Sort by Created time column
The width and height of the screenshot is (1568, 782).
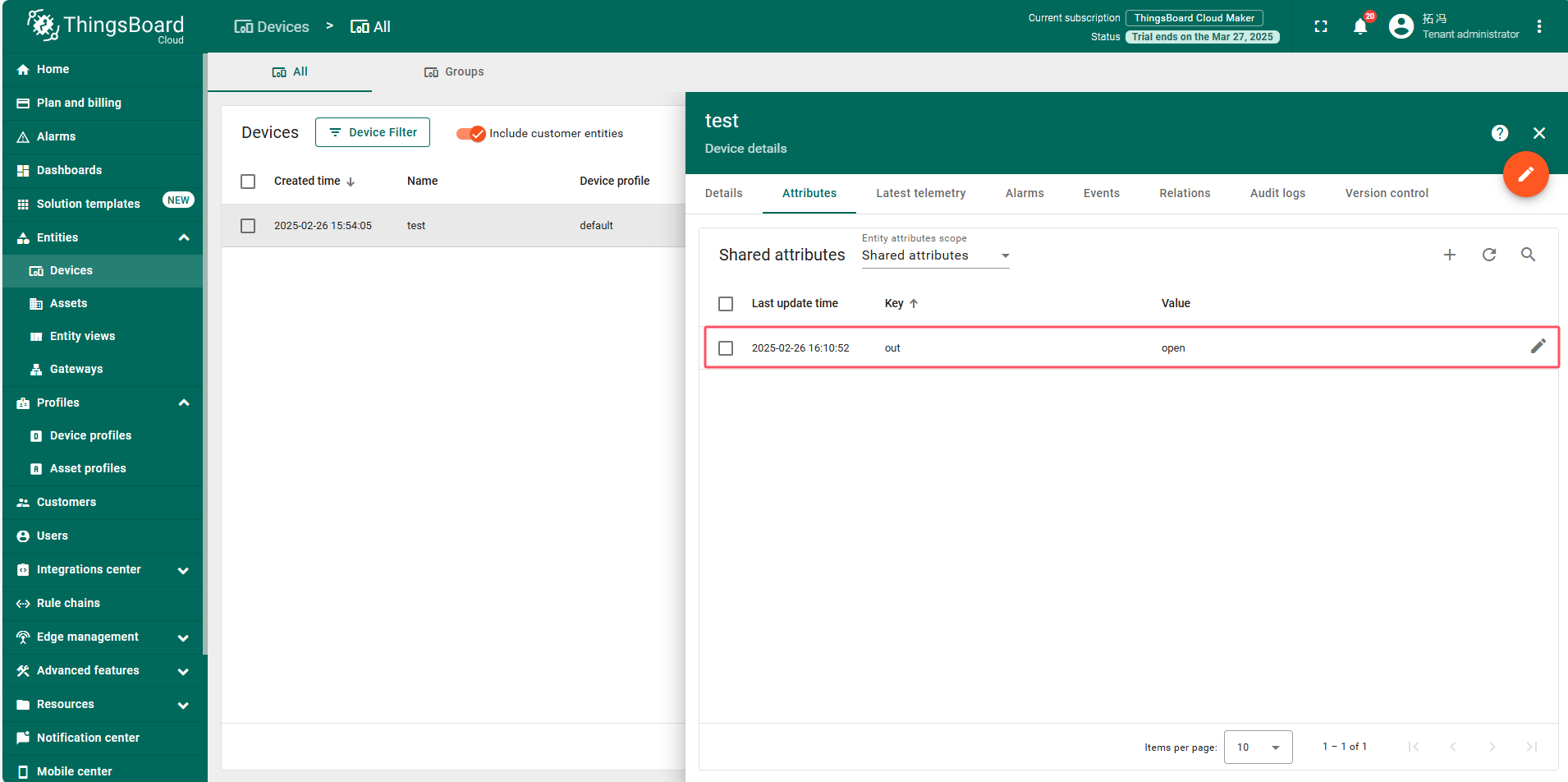[314, 181]
